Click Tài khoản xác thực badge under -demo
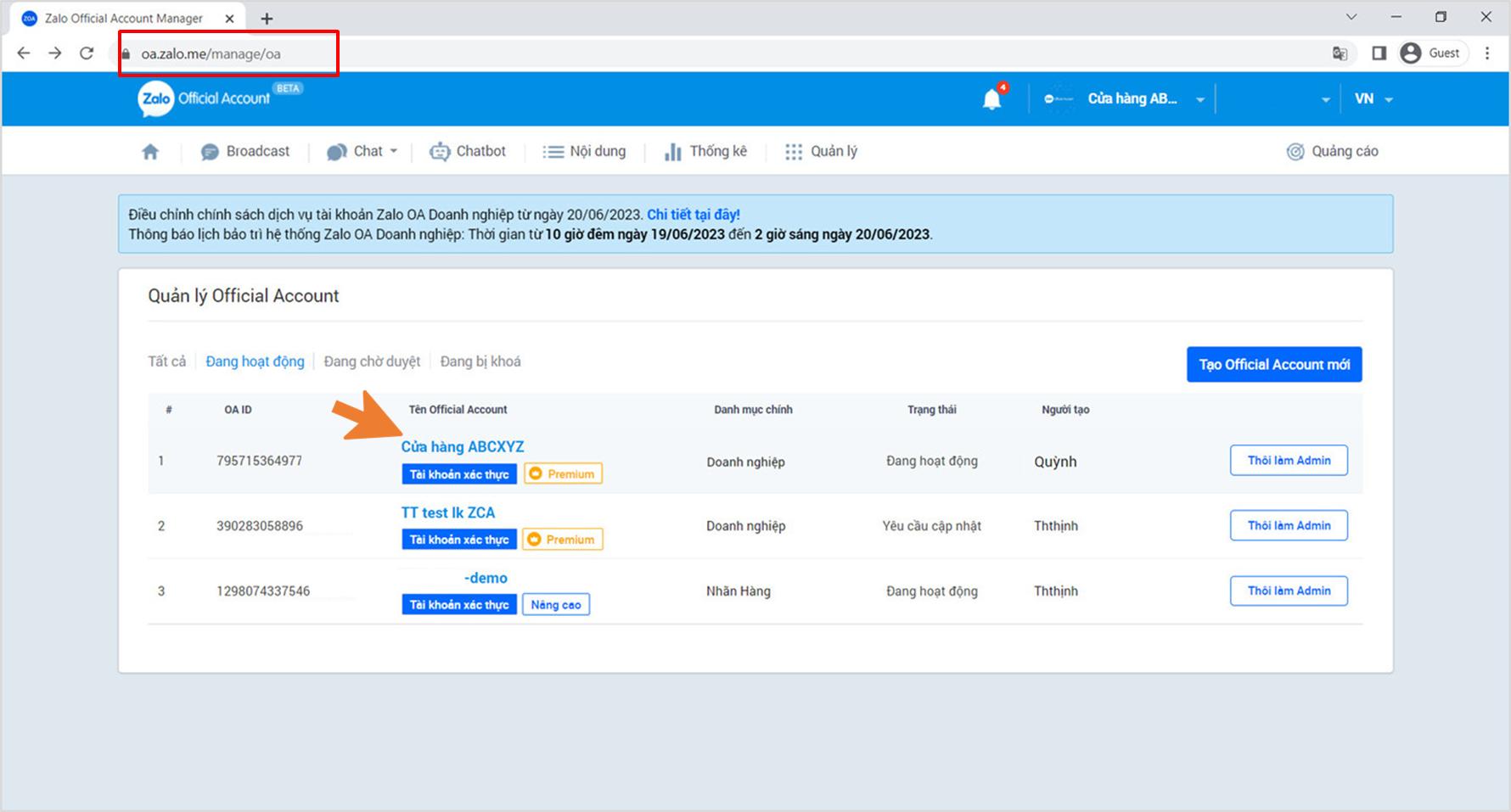 (459, 604)
